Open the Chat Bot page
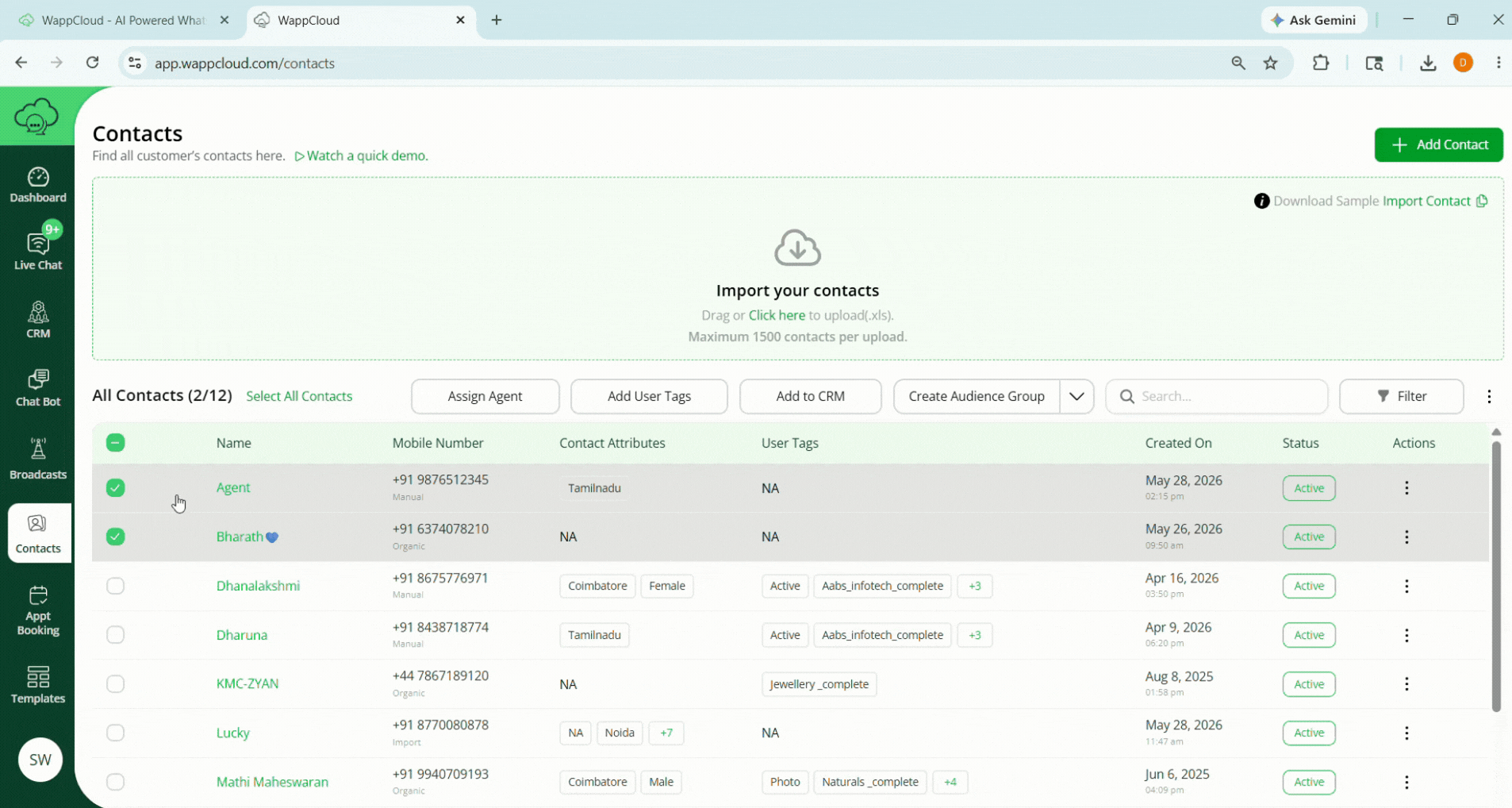 [x=38, y=387]
